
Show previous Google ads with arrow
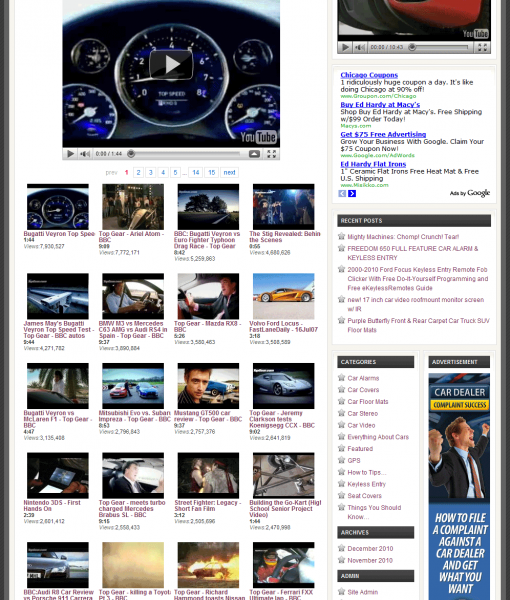coord(342,194)
